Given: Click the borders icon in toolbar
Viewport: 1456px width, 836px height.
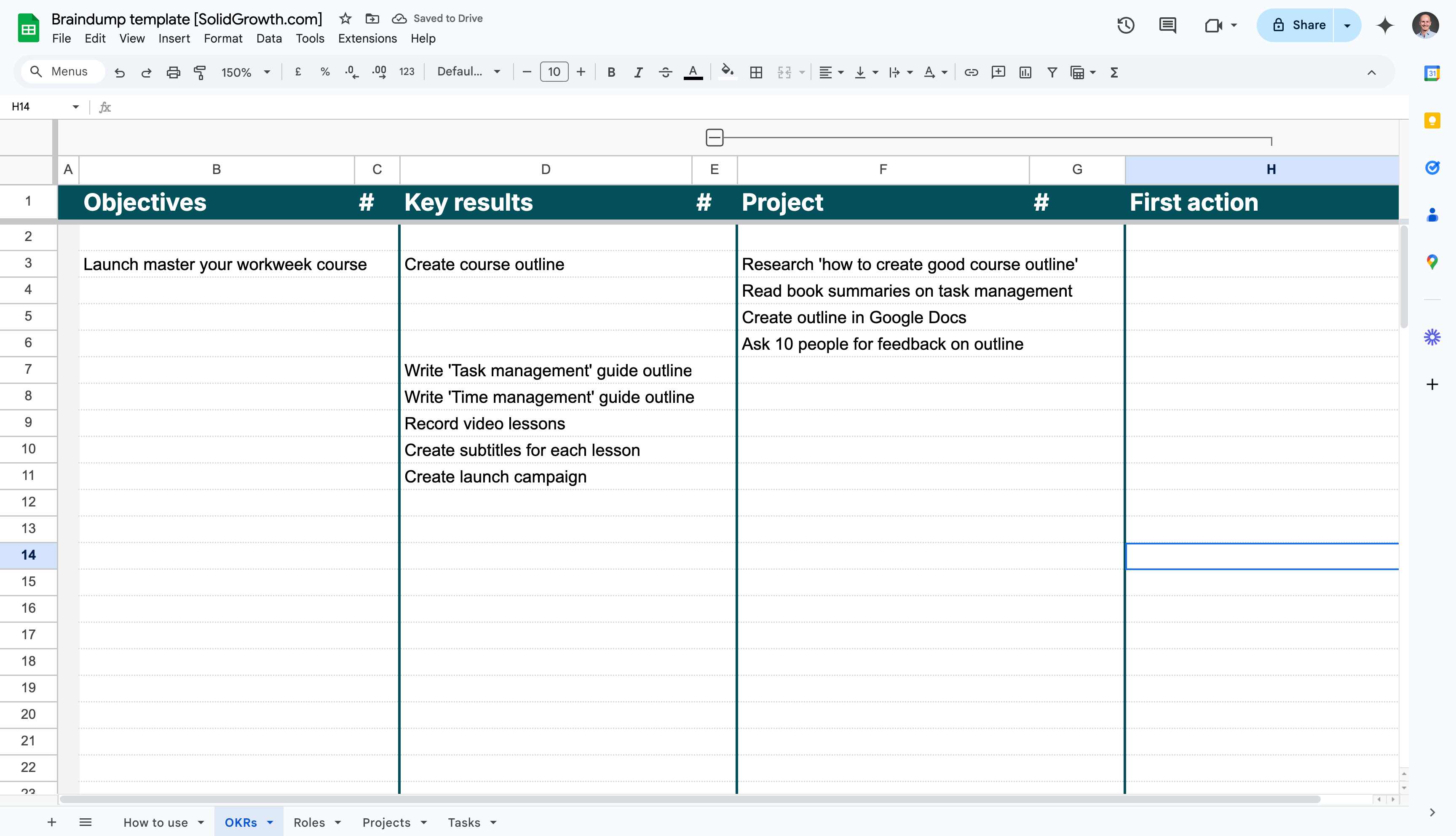Looking at the screenshot, I should (x=756, y=72).
